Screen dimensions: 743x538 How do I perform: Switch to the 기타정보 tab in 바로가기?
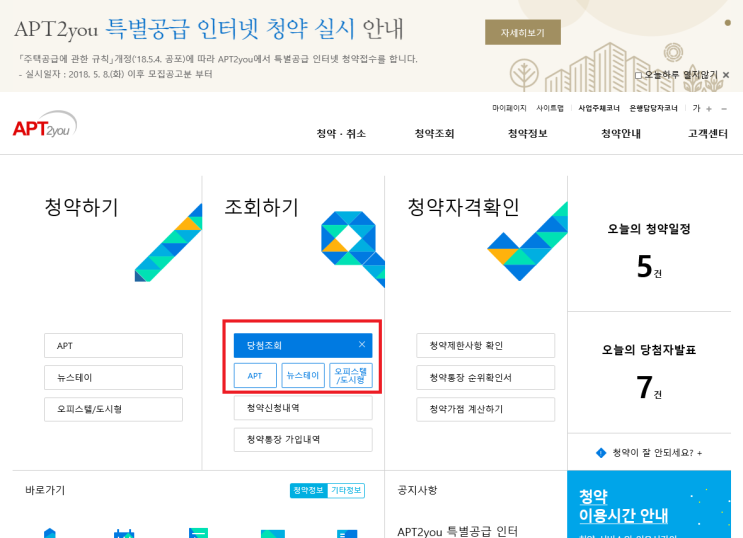point(346,490)
